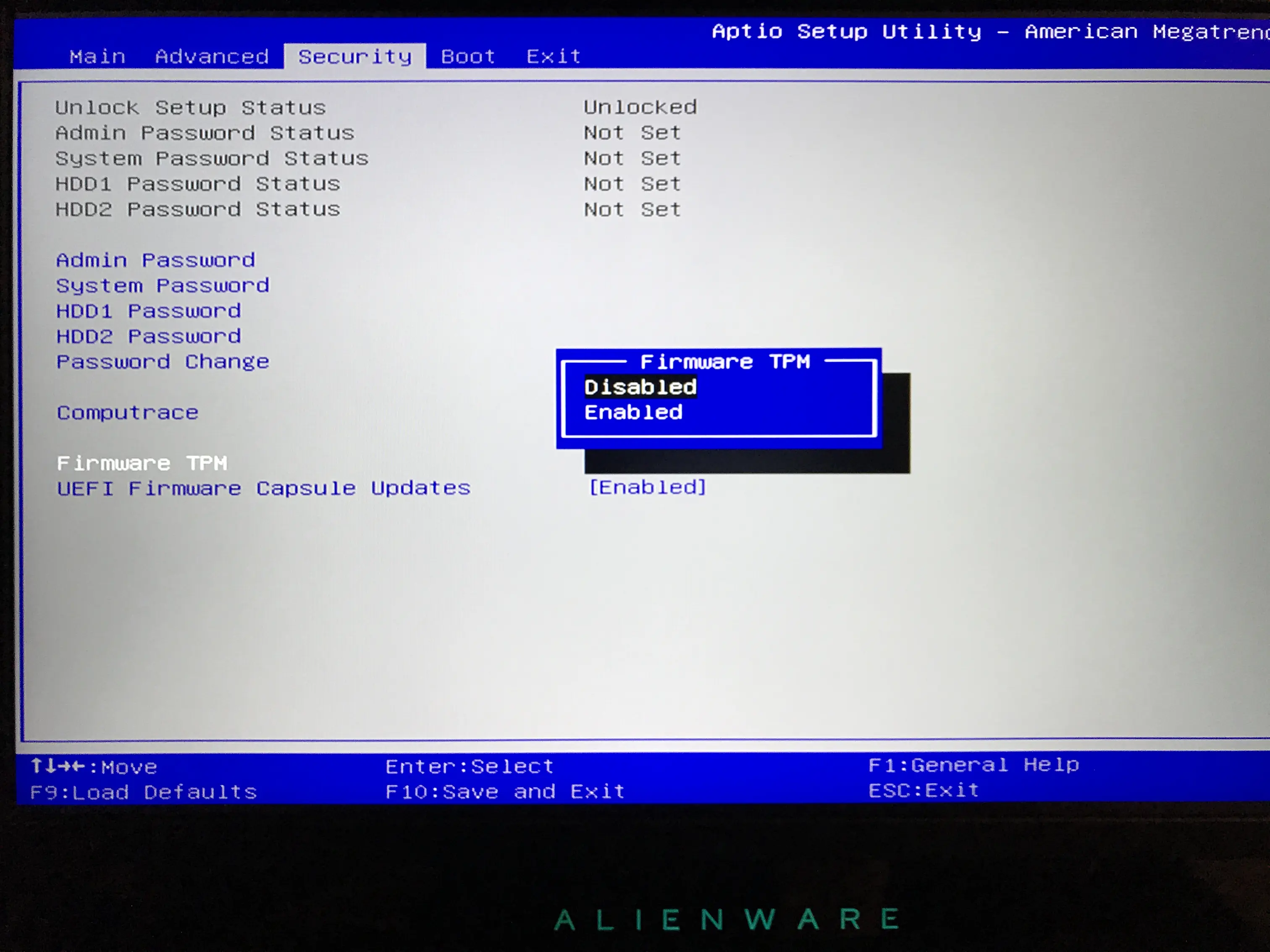Select the Admin Password option

(155, 260)
